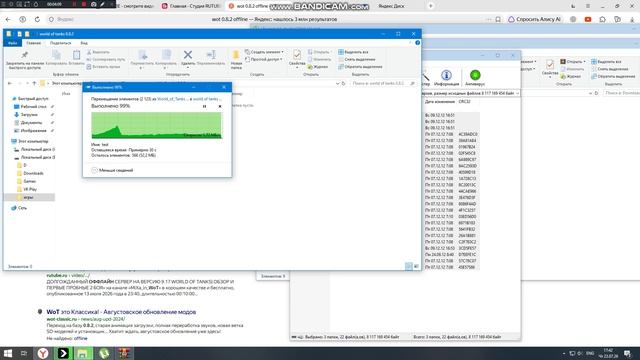
Task: Open the Explorer help icon
Action: coord(418,43)
